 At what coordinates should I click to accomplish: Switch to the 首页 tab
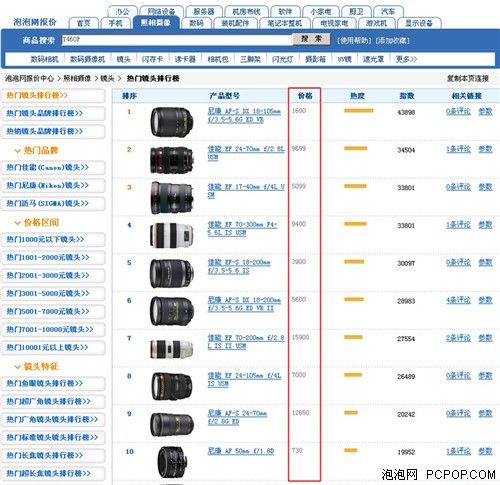coord(83,23)
